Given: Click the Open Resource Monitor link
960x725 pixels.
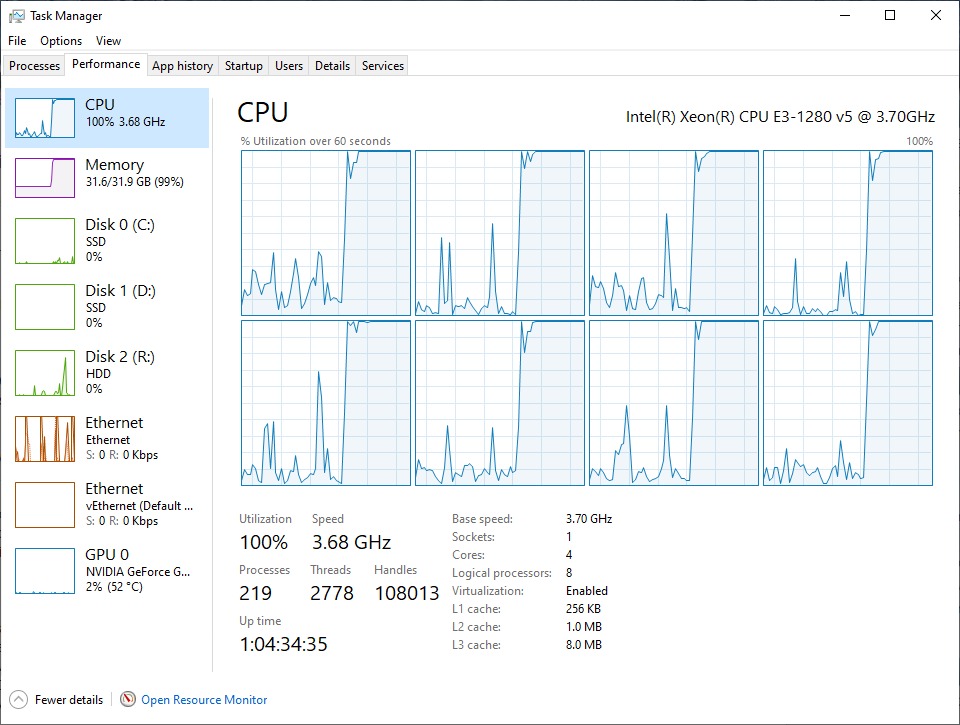Looking at the screenshot, I should click(204, 700).
